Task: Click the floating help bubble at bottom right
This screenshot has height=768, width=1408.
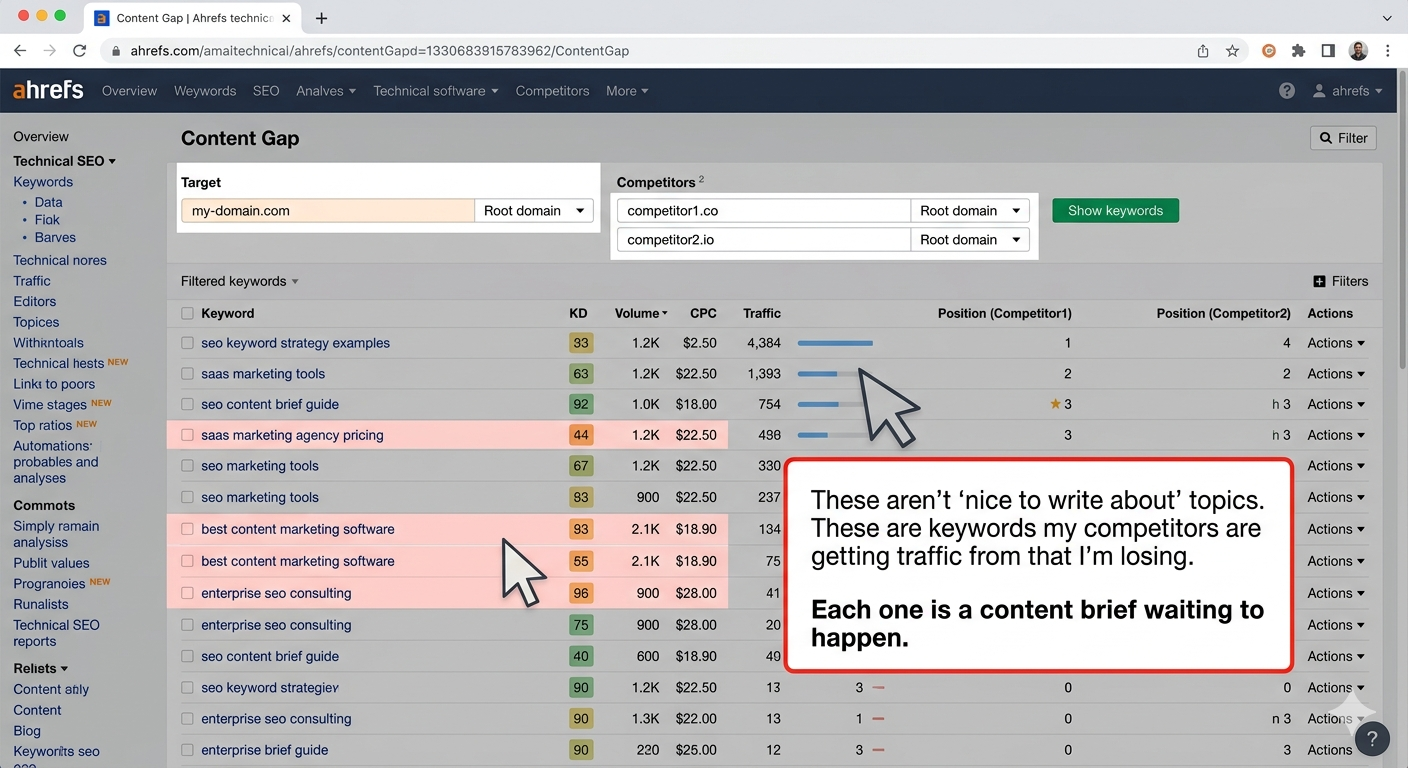Action: 1372,739
